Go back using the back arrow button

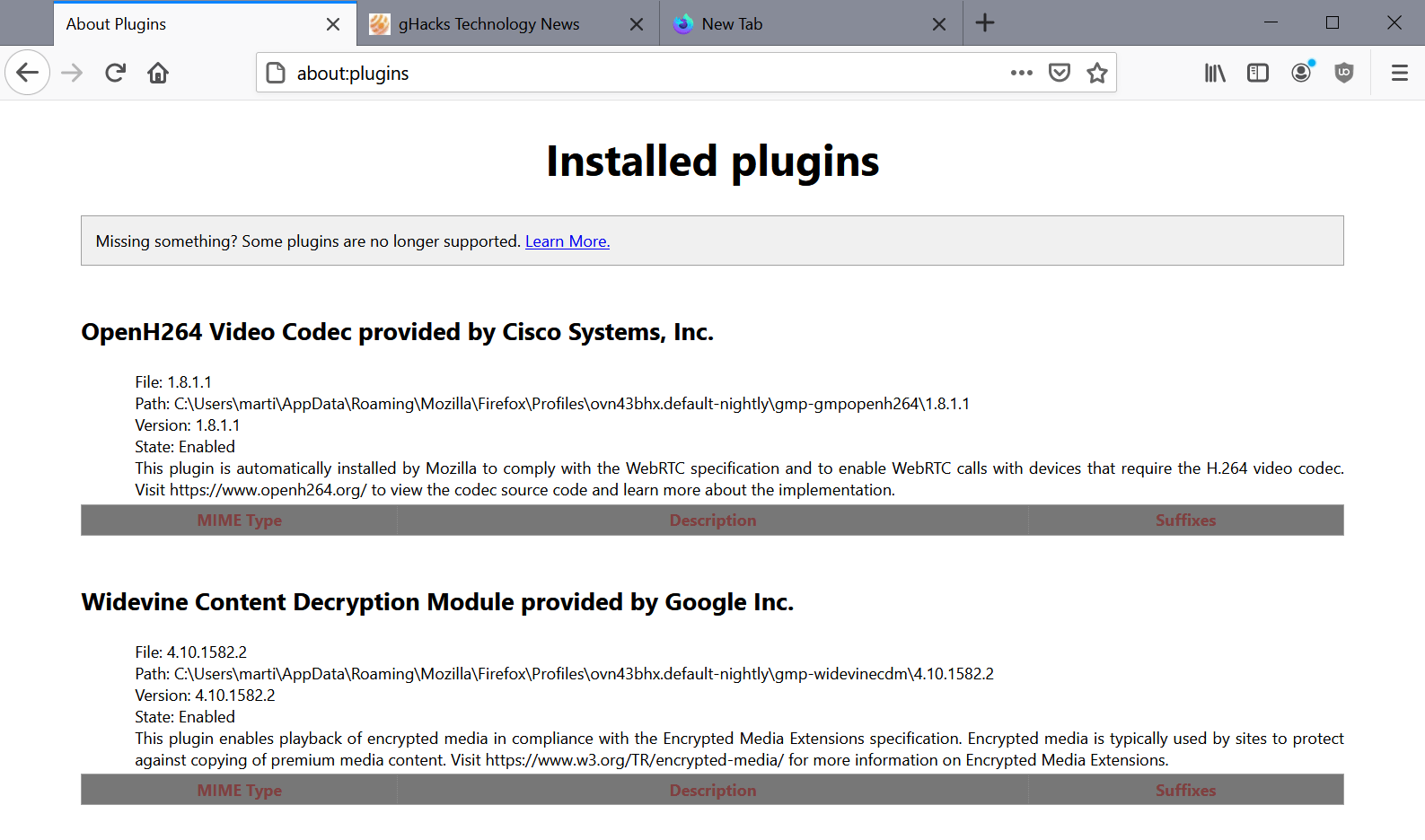pyautogui.click(x=28, y=73)
